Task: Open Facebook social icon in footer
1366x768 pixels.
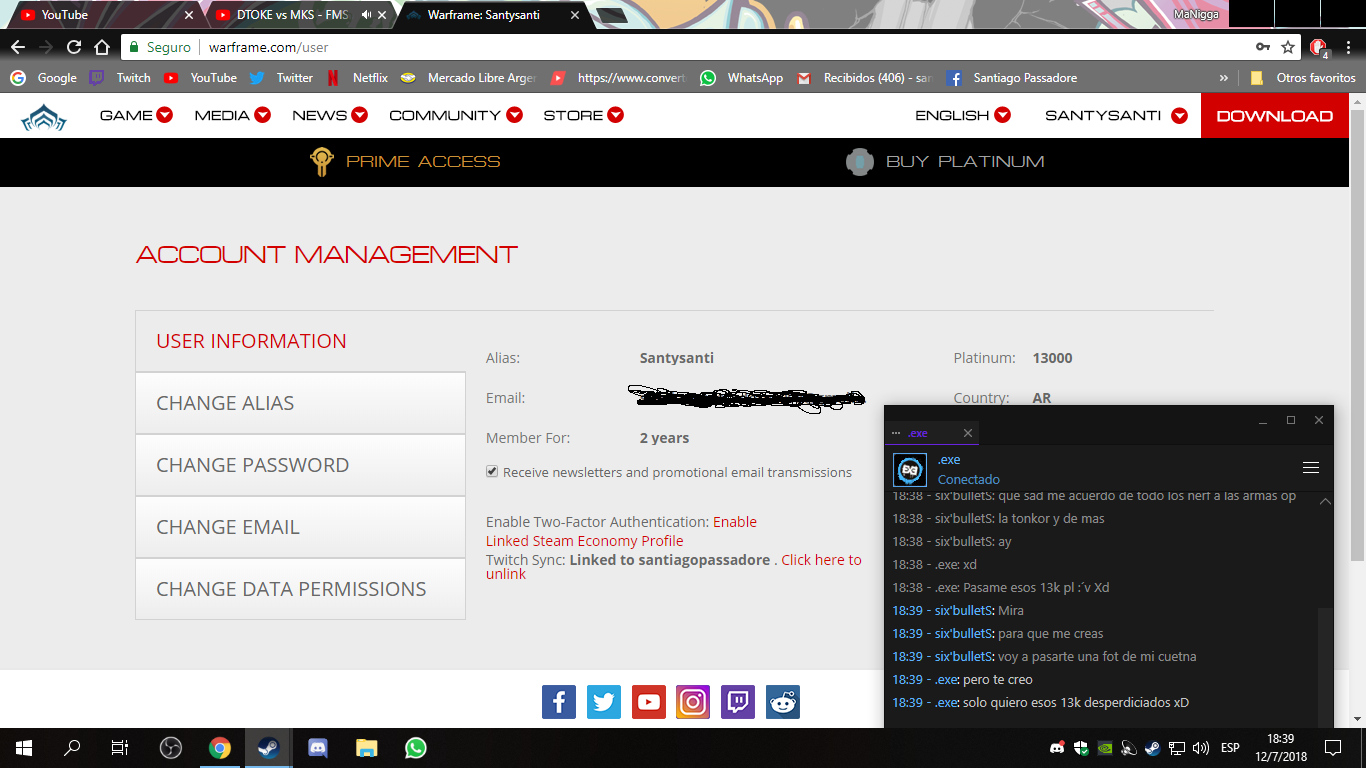Action: [559, 702]
